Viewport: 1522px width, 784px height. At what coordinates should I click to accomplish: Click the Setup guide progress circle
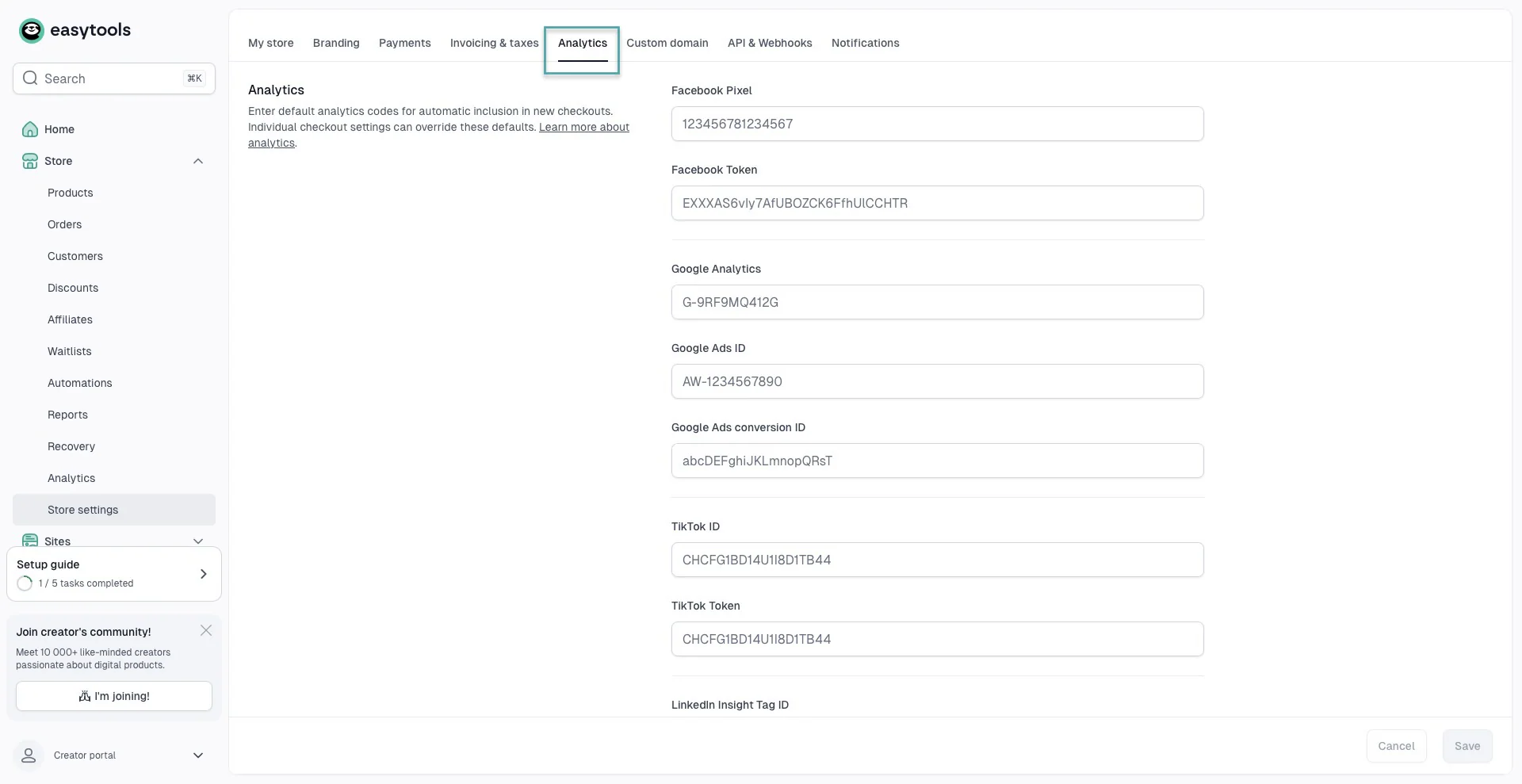[x=25, y=583]
